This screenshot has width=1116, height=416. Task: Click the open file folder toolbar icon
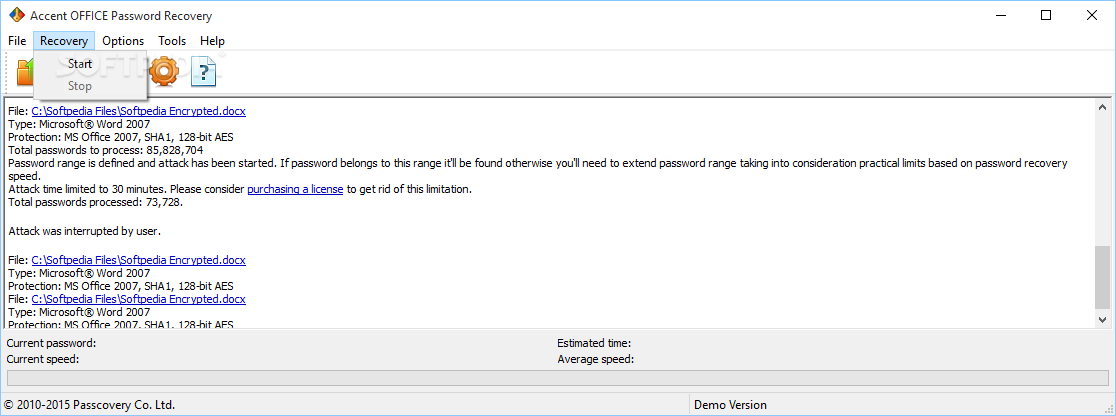(x=22, y=72)
